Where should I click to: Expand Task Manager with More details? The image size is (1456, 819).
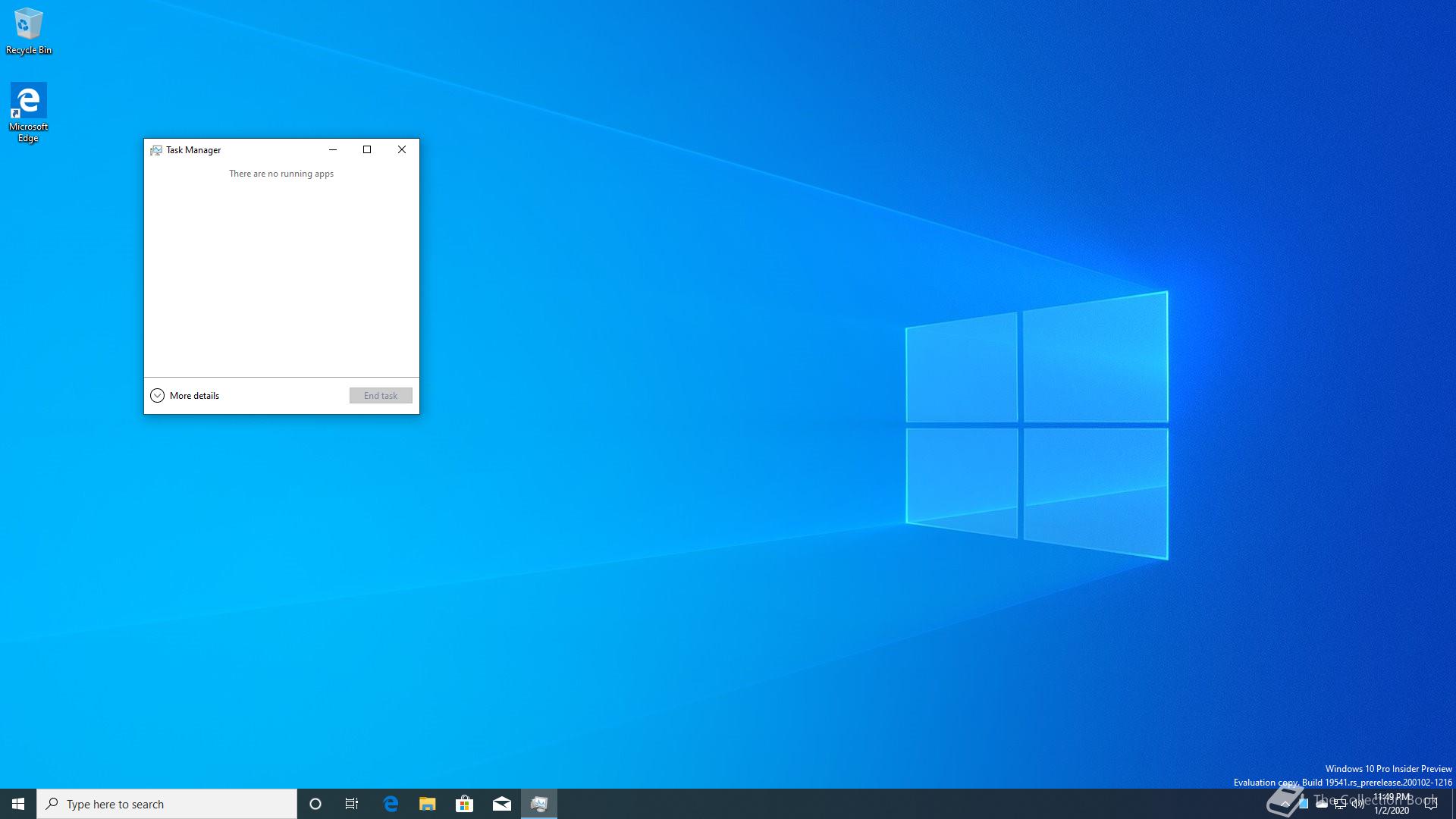click(185, 396)
